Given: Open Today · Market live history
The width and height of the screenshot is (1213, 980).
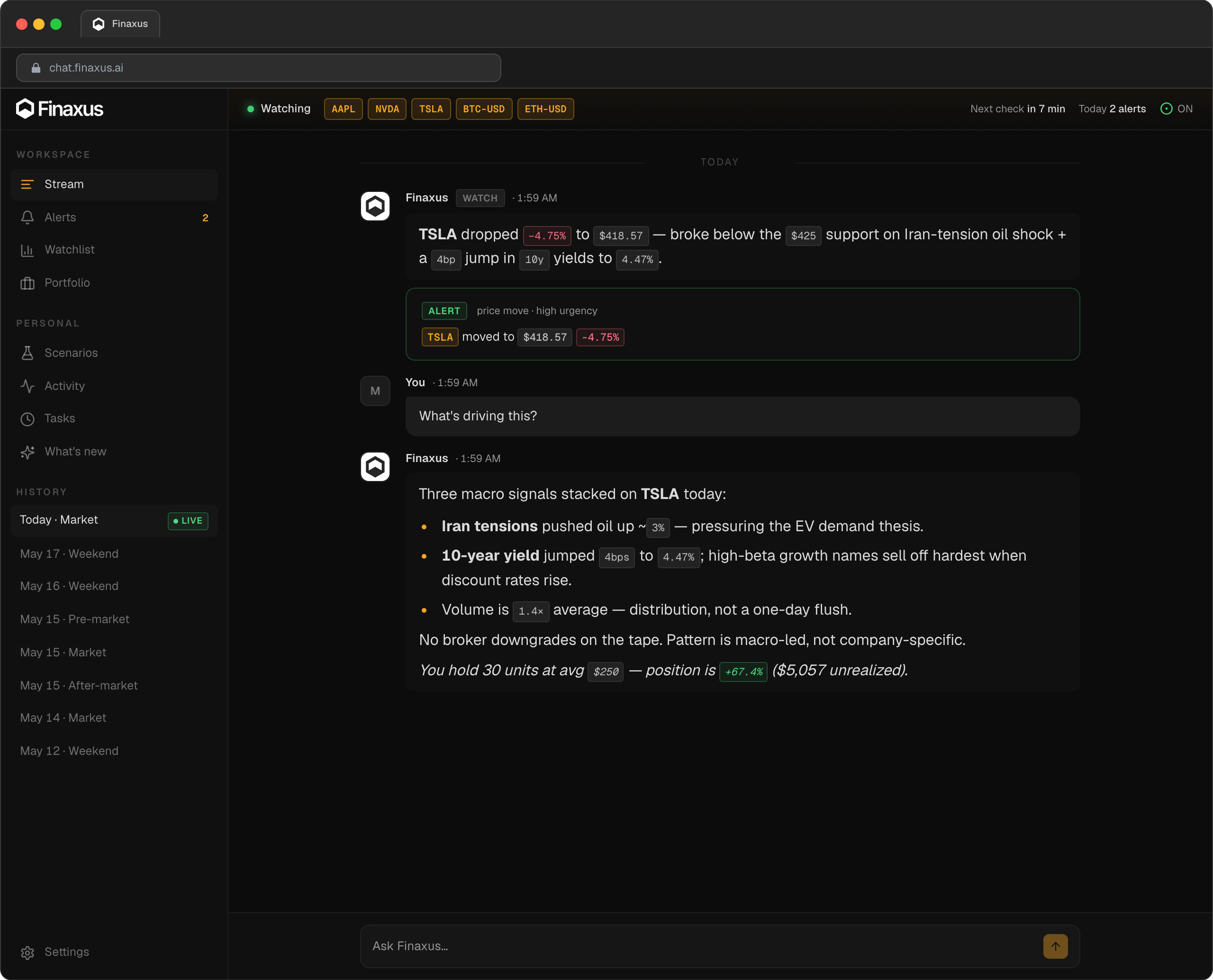Looking at the screenshot, I should pyautogui.click(x=114, y=520).
